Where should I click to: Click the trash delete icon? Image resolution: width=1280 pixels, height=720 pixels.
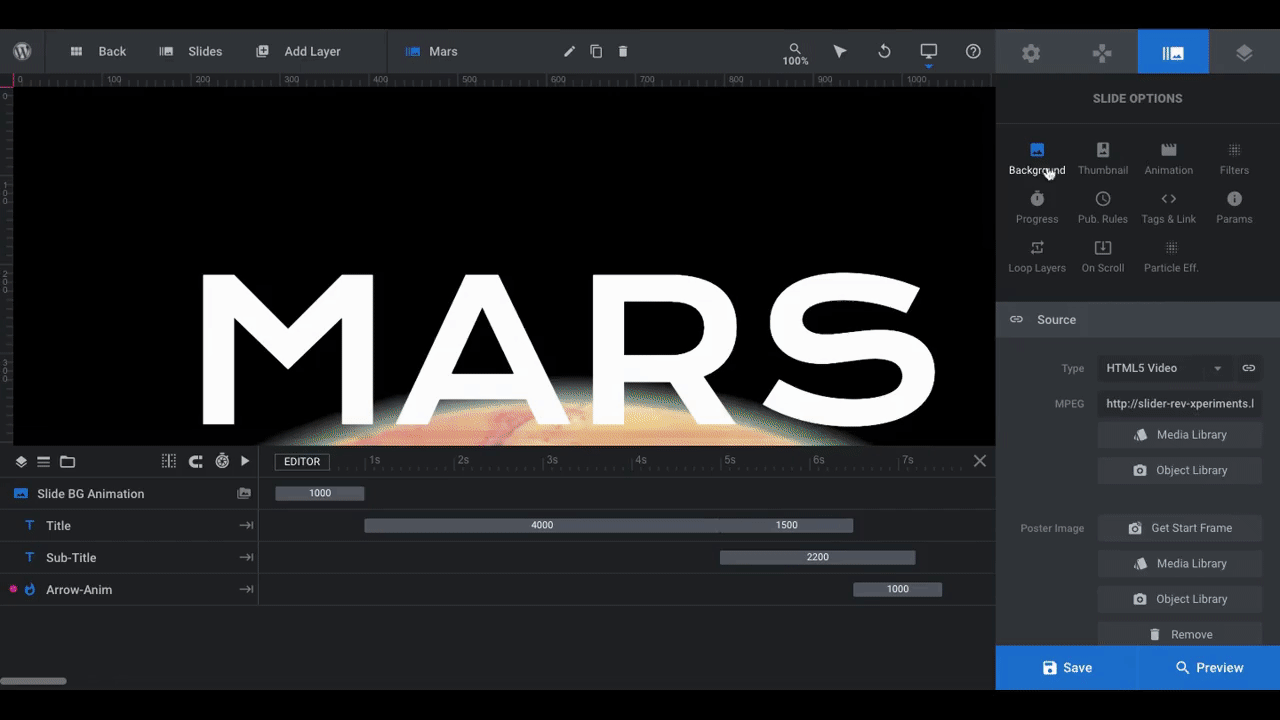point(623,51)
